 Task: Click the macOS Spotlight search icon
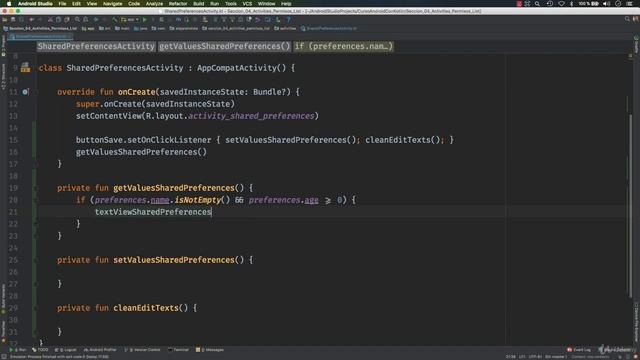point(538,3)
